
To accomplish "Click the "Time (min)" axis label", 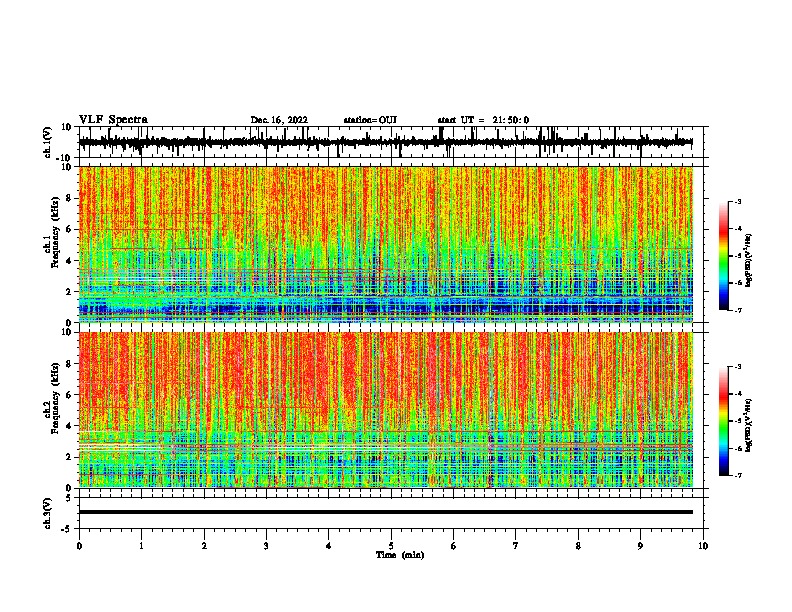I will click(x=400, y=555).
